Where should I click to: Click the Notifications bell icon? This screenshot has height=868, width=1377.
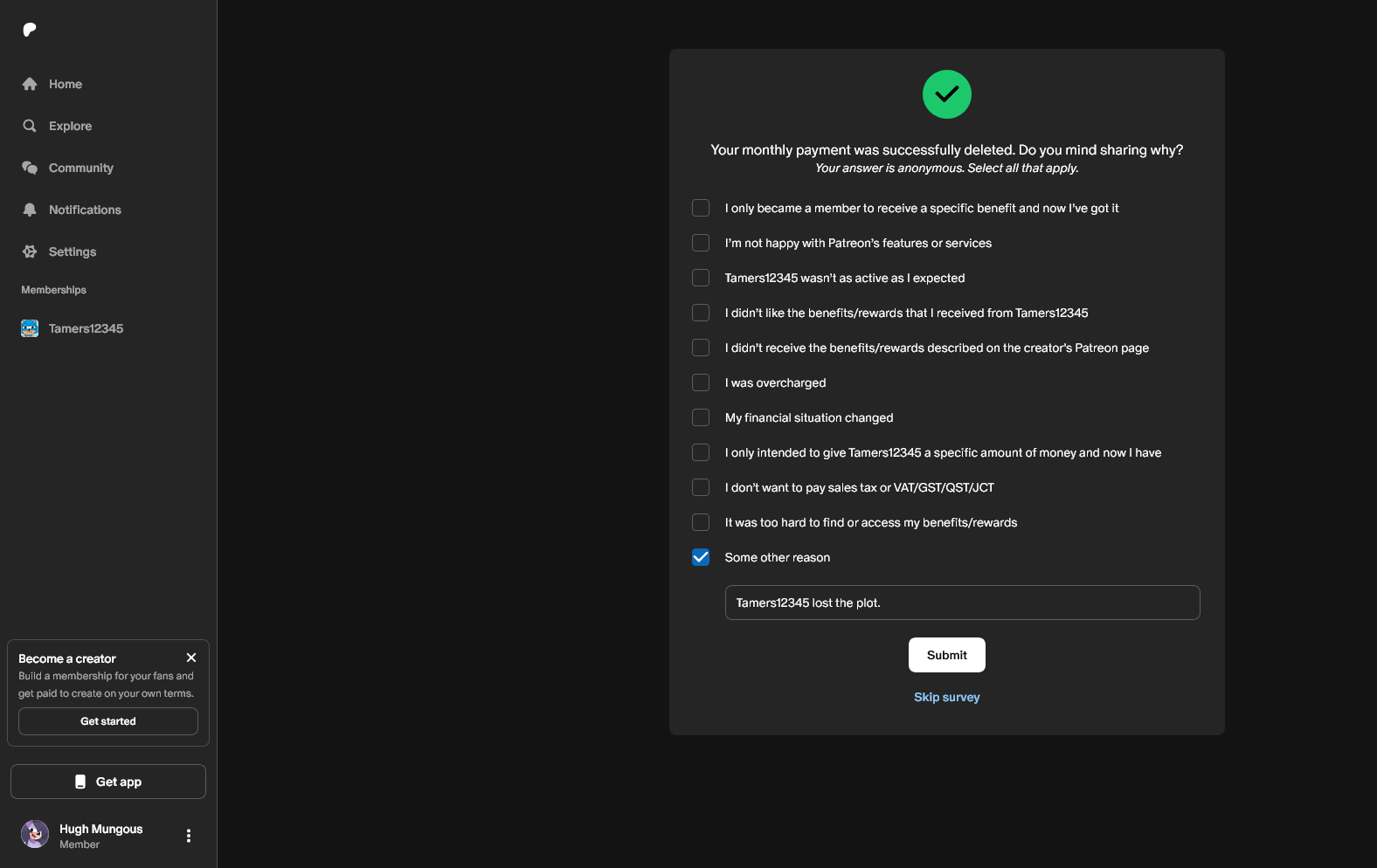pyautogui.click(x=30, y=210)
